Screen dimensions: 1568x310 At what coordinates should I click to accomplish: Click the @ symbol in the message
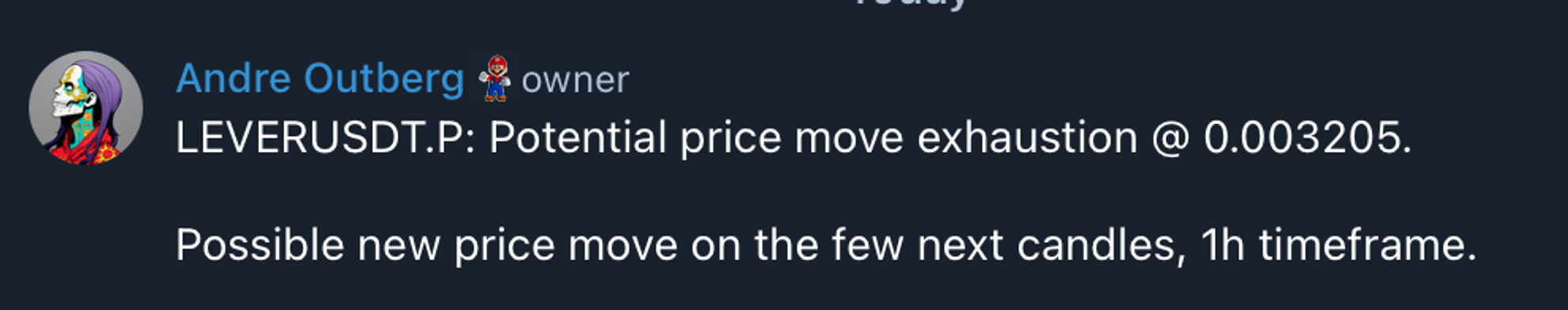(1170, 139)
